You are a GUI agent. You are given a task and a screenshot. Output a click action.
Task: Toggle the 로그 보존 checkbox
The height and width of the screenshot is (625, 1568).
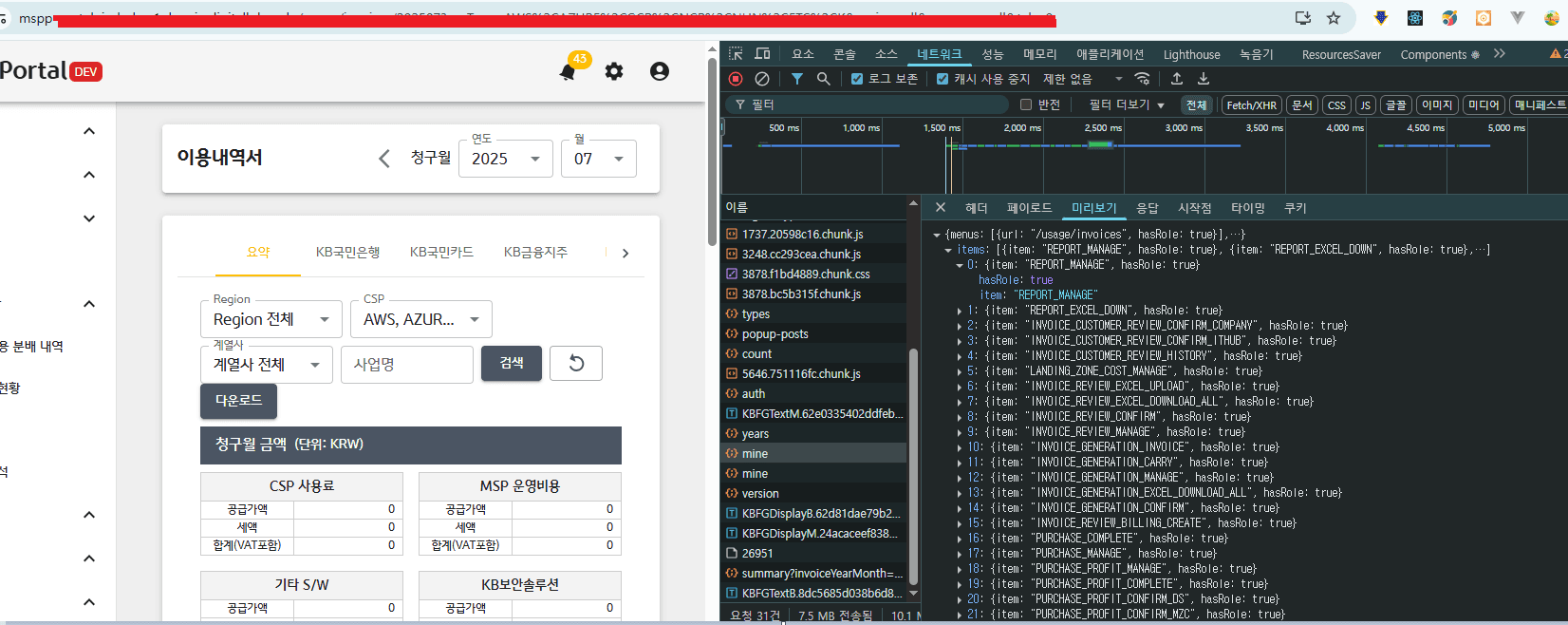(x=857, y=79)
